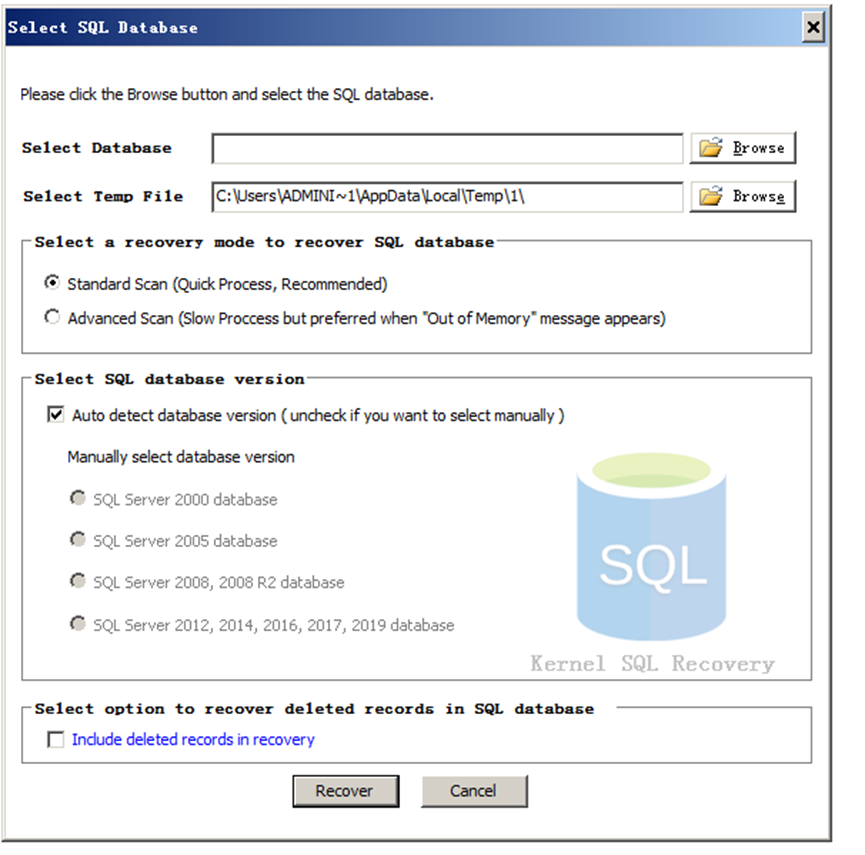
Task: Enable Standard Scan recovery mode
Action: point(52,283)
